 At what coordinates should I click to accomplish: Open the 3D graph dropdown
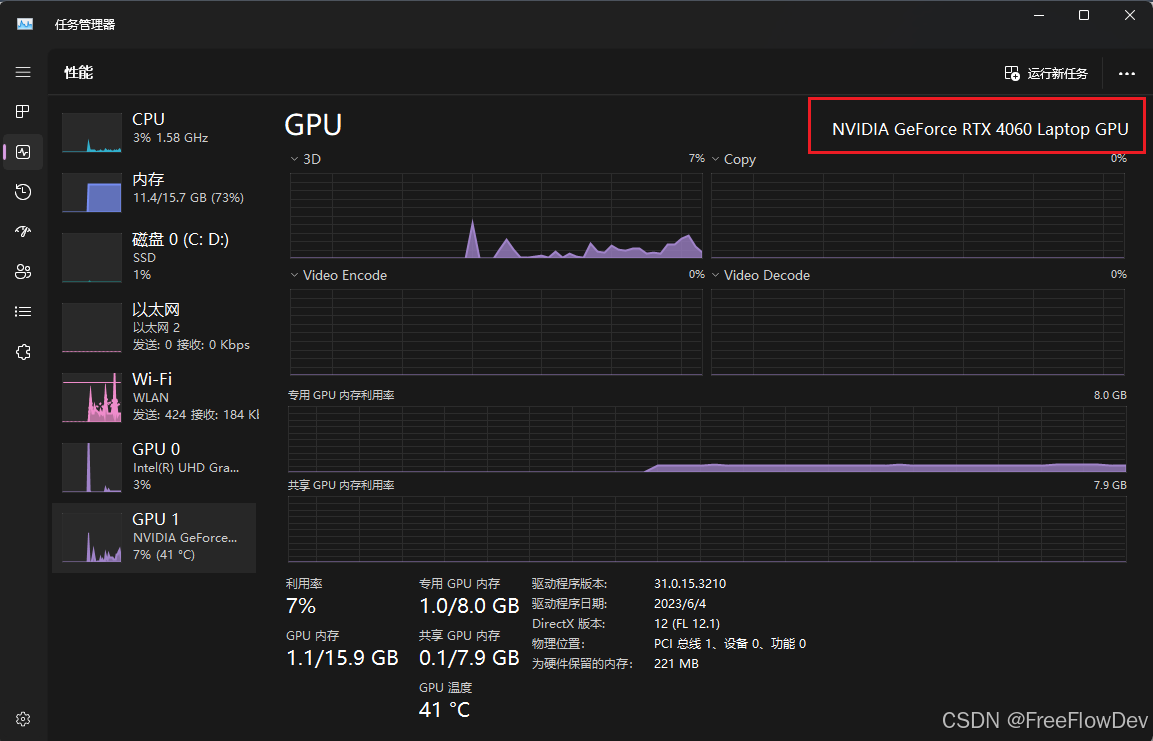tap(295, 159)
